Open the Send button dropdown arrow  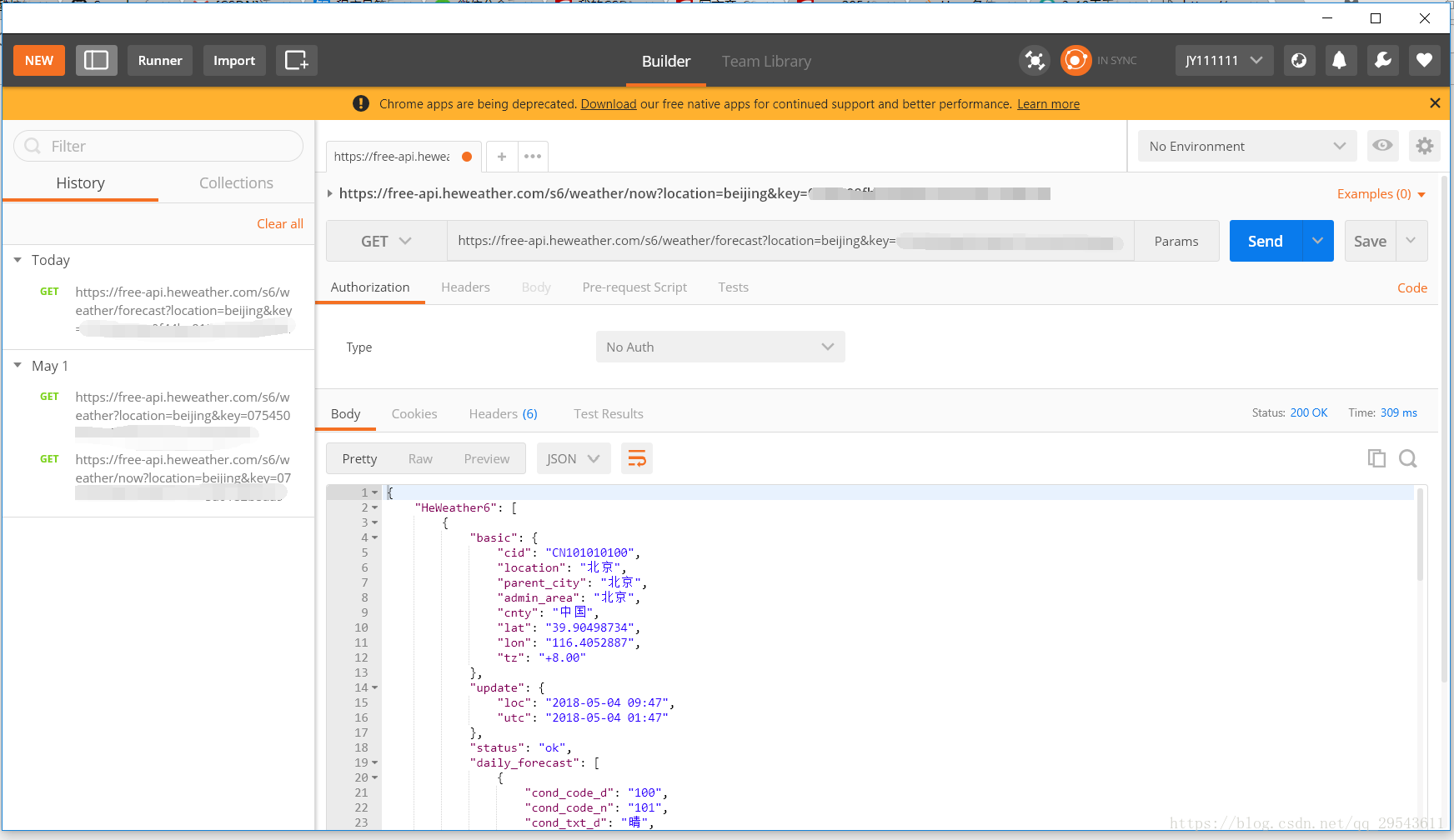1317,241
